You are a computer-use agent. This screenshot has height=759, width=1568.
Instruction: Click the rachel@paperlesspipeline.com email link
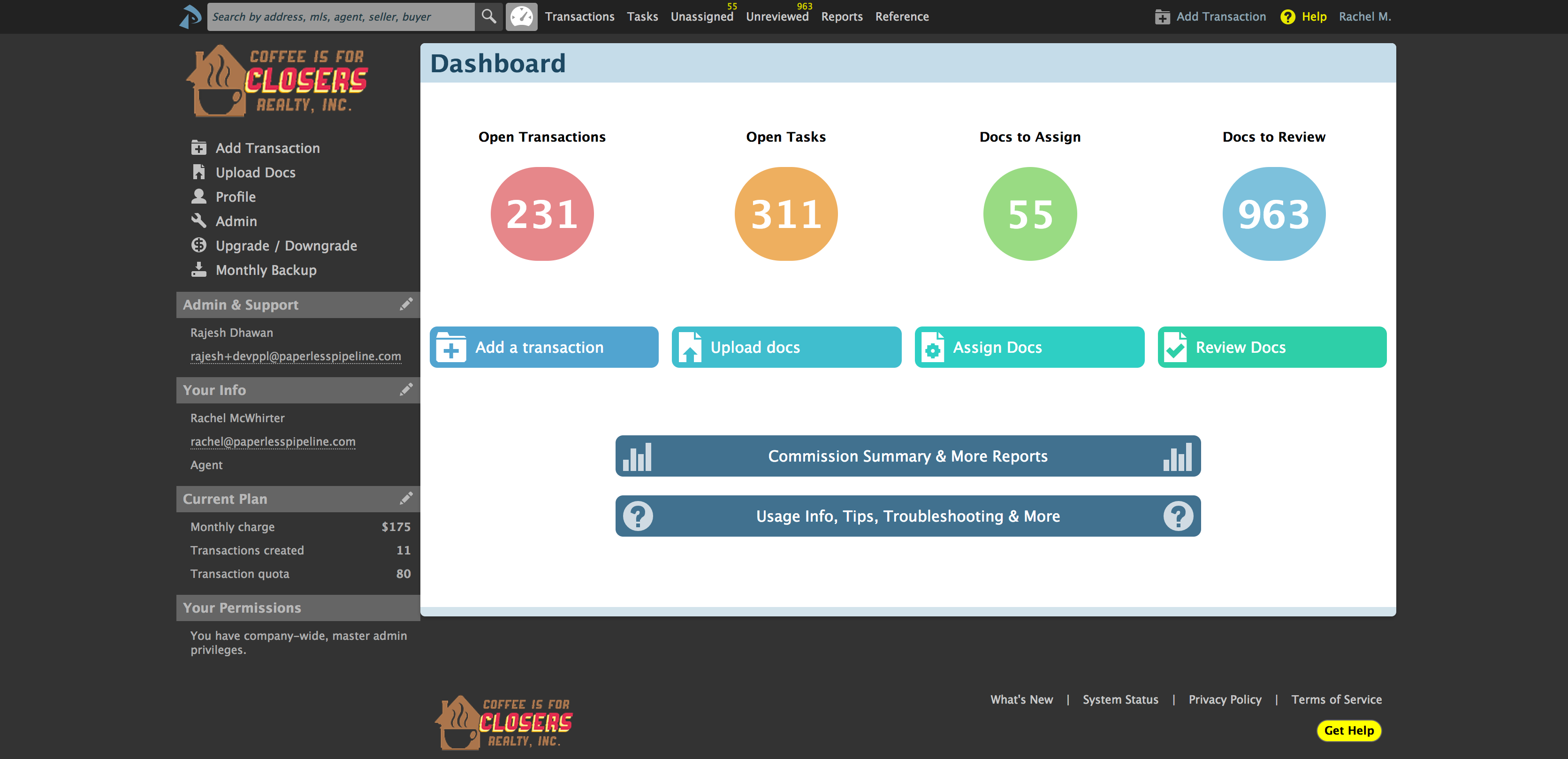coord(273,441)
